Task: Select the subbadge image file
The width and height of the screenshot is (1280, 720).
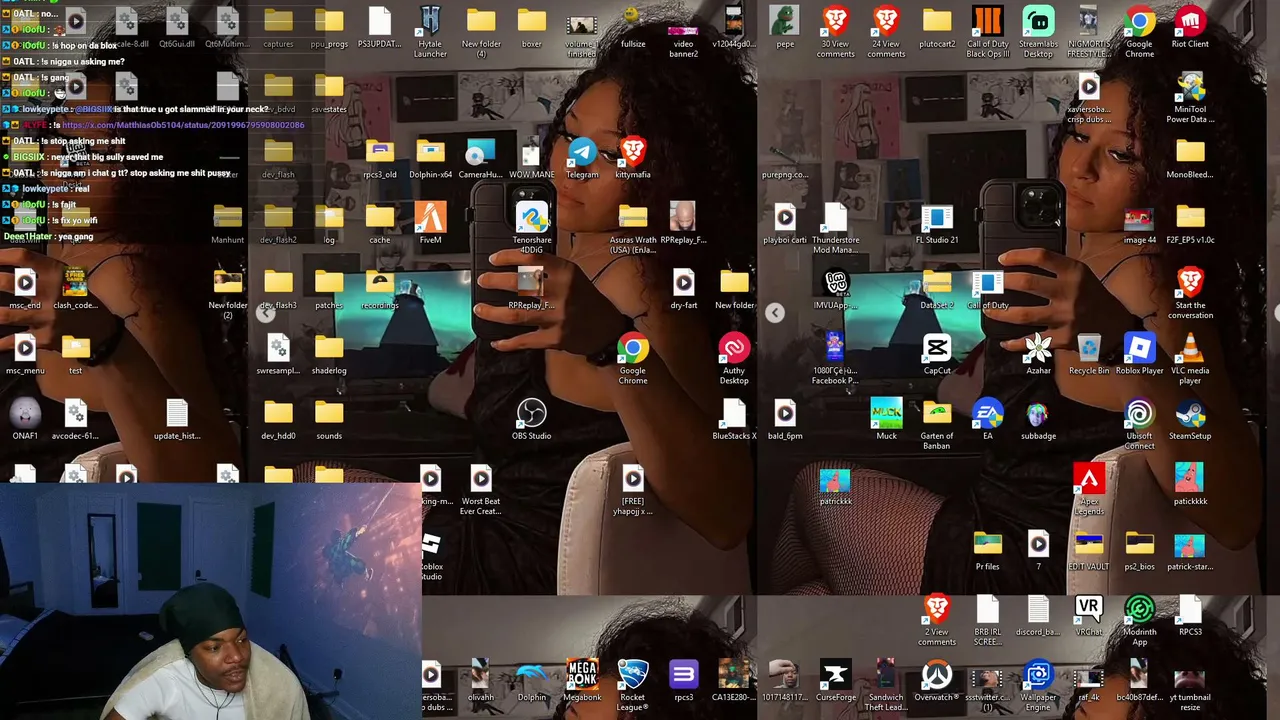Action: (x=1038, y=420)
